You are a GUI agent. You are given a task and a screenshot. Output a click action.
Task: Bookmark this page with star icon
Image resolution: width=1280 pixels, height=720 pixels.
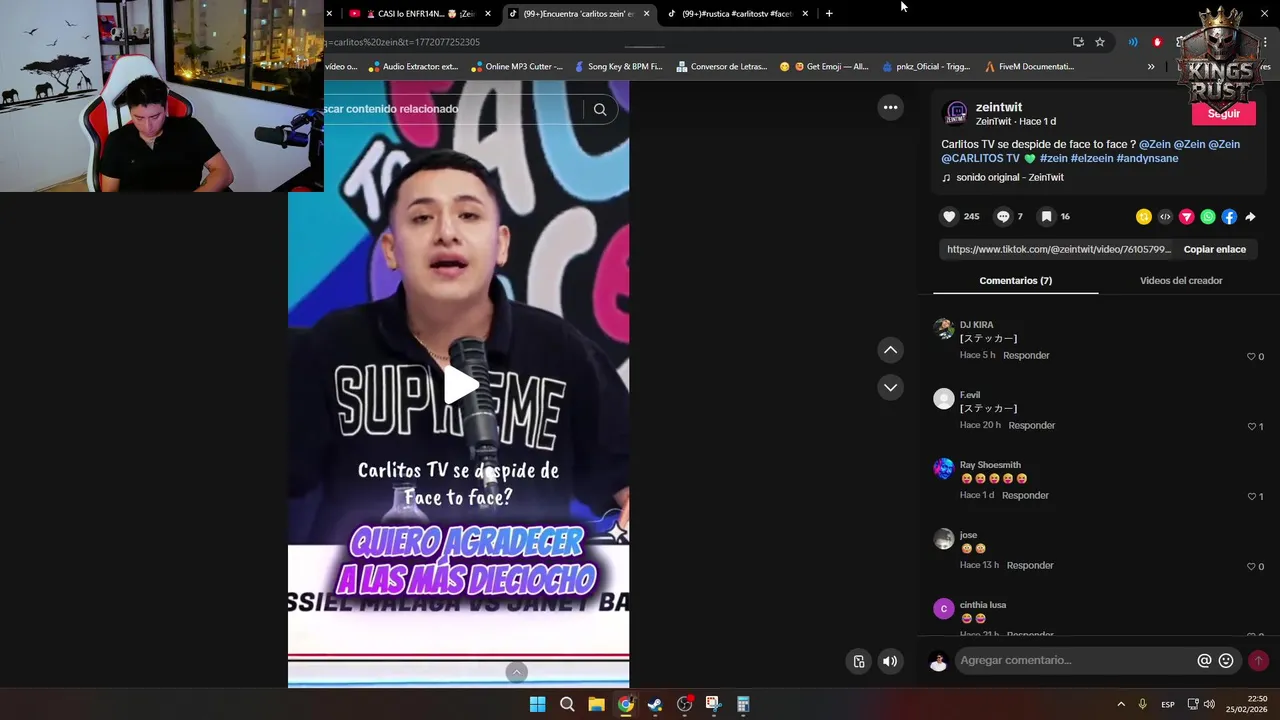[1100, 42]
